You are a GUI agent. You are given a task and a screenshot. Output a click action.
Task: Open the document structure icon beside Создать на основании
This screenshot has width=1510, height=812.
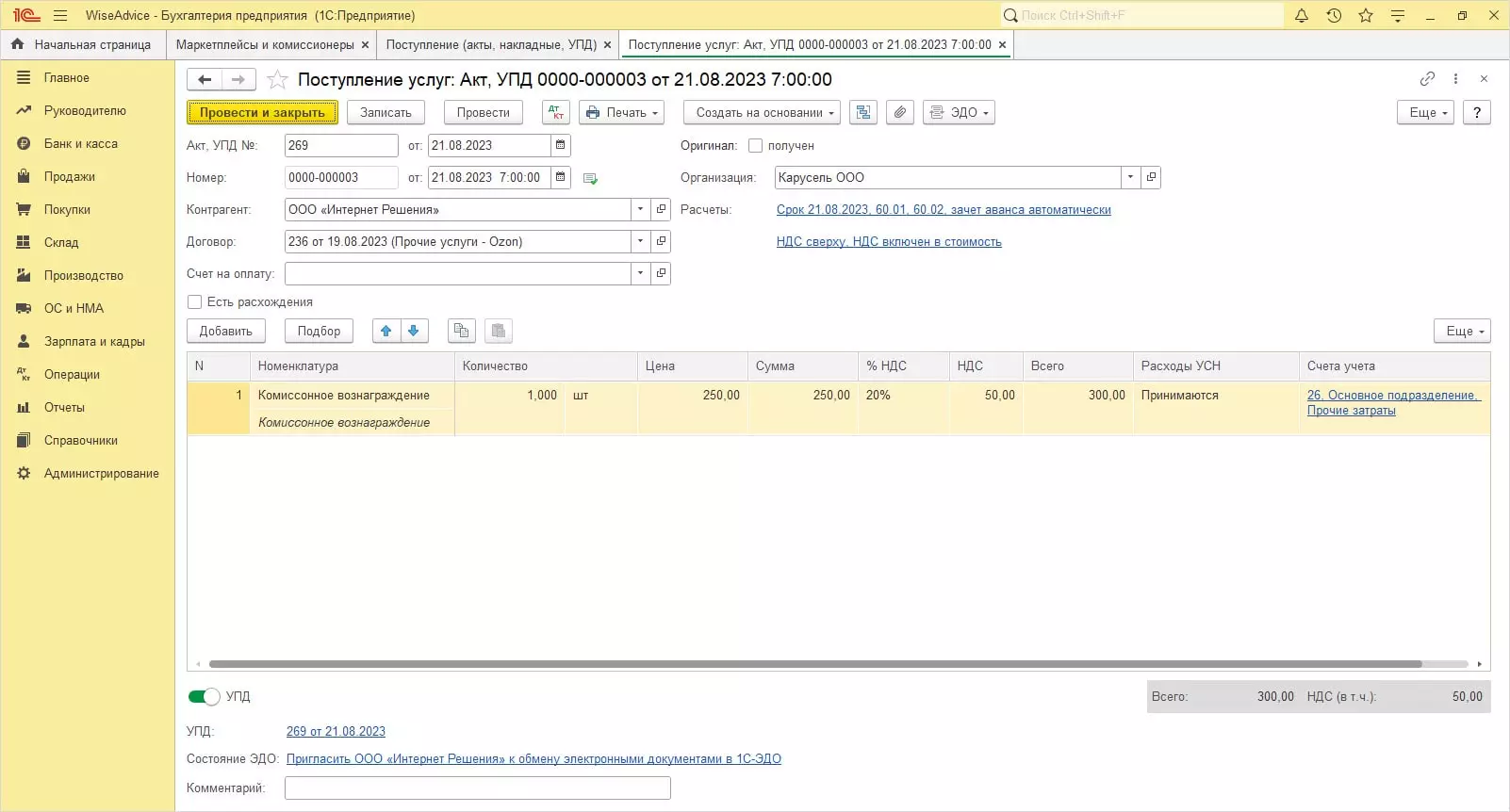point(862,112)
